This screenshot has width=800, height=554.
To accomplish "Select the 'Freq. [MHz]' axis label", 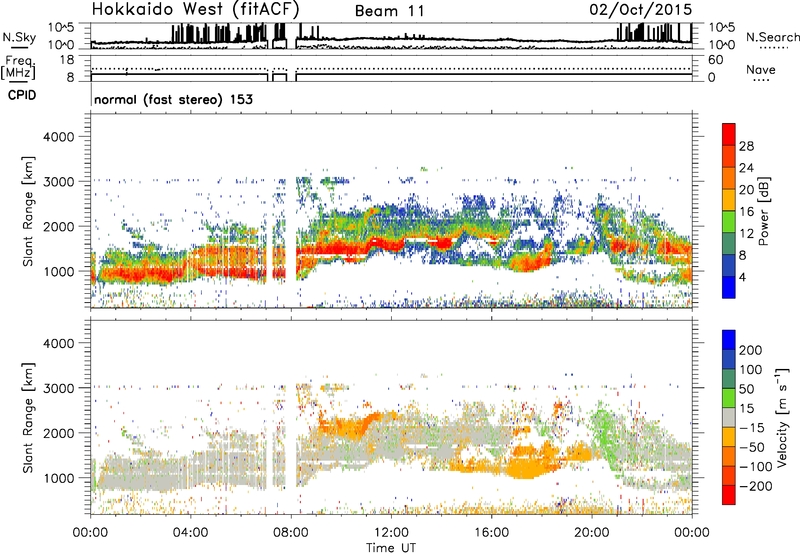I will [18, 67].
